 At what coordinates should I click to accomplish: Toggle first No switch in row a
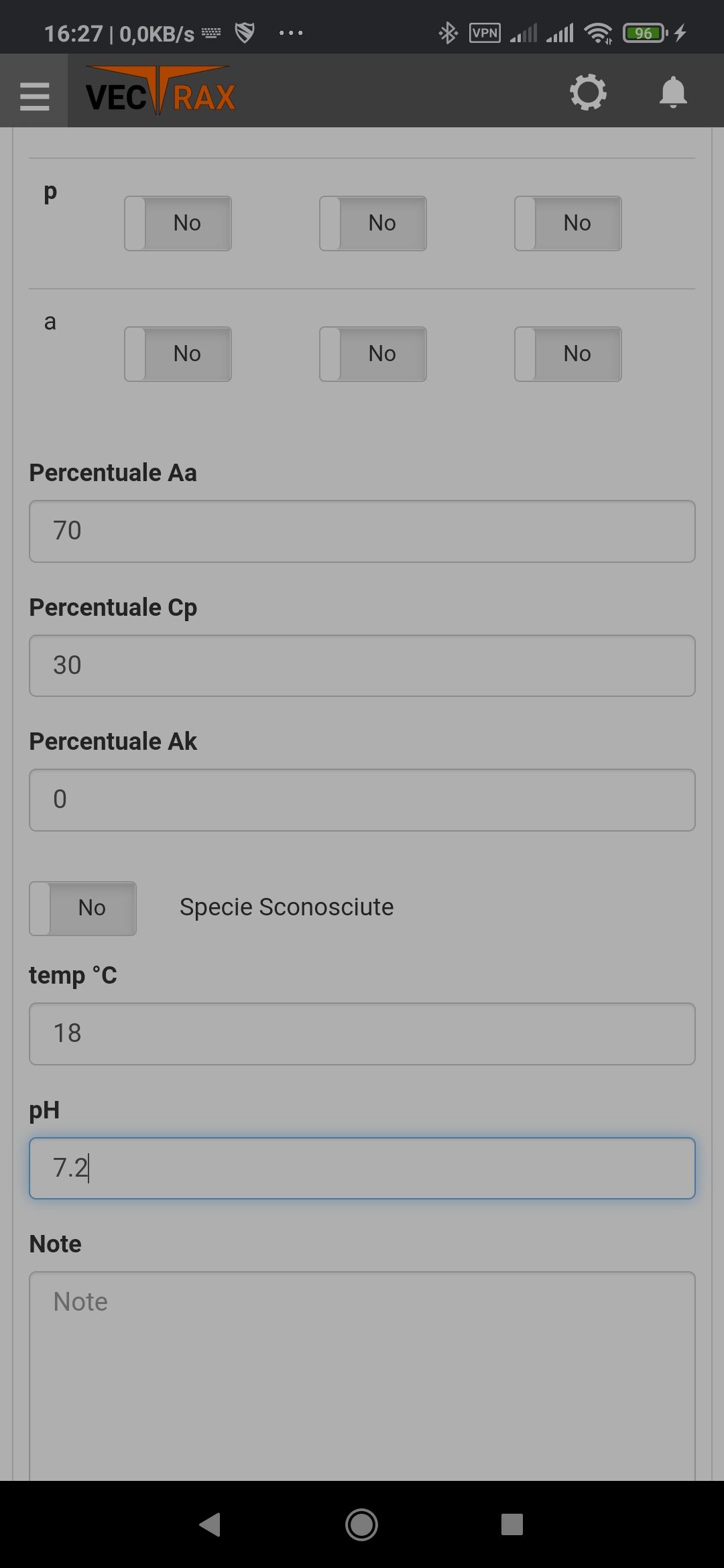178,354
